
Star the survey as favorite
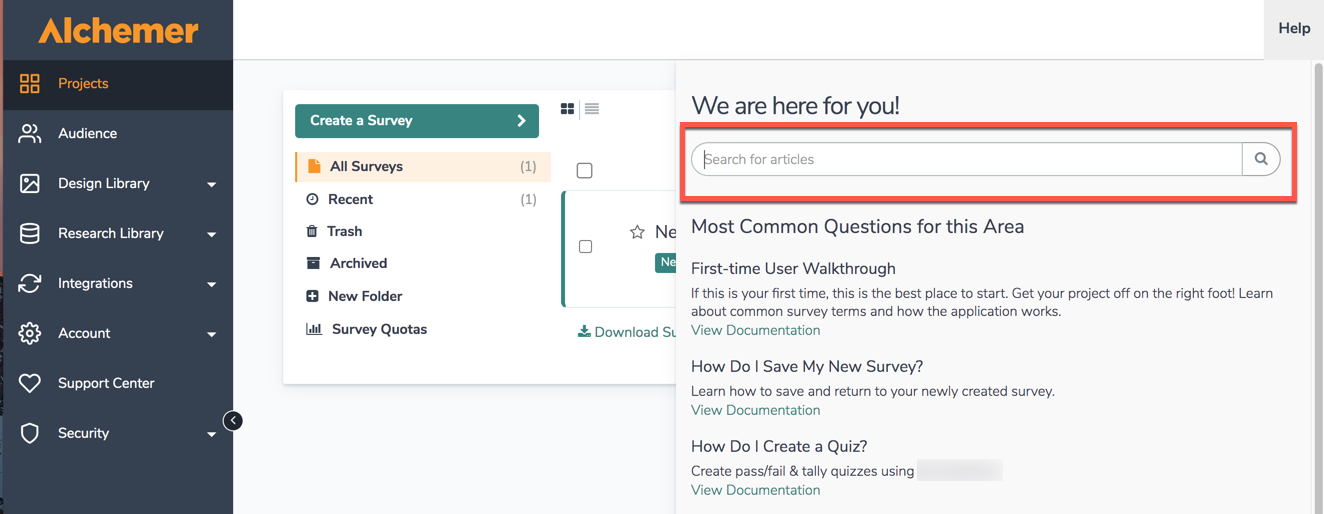637,232
